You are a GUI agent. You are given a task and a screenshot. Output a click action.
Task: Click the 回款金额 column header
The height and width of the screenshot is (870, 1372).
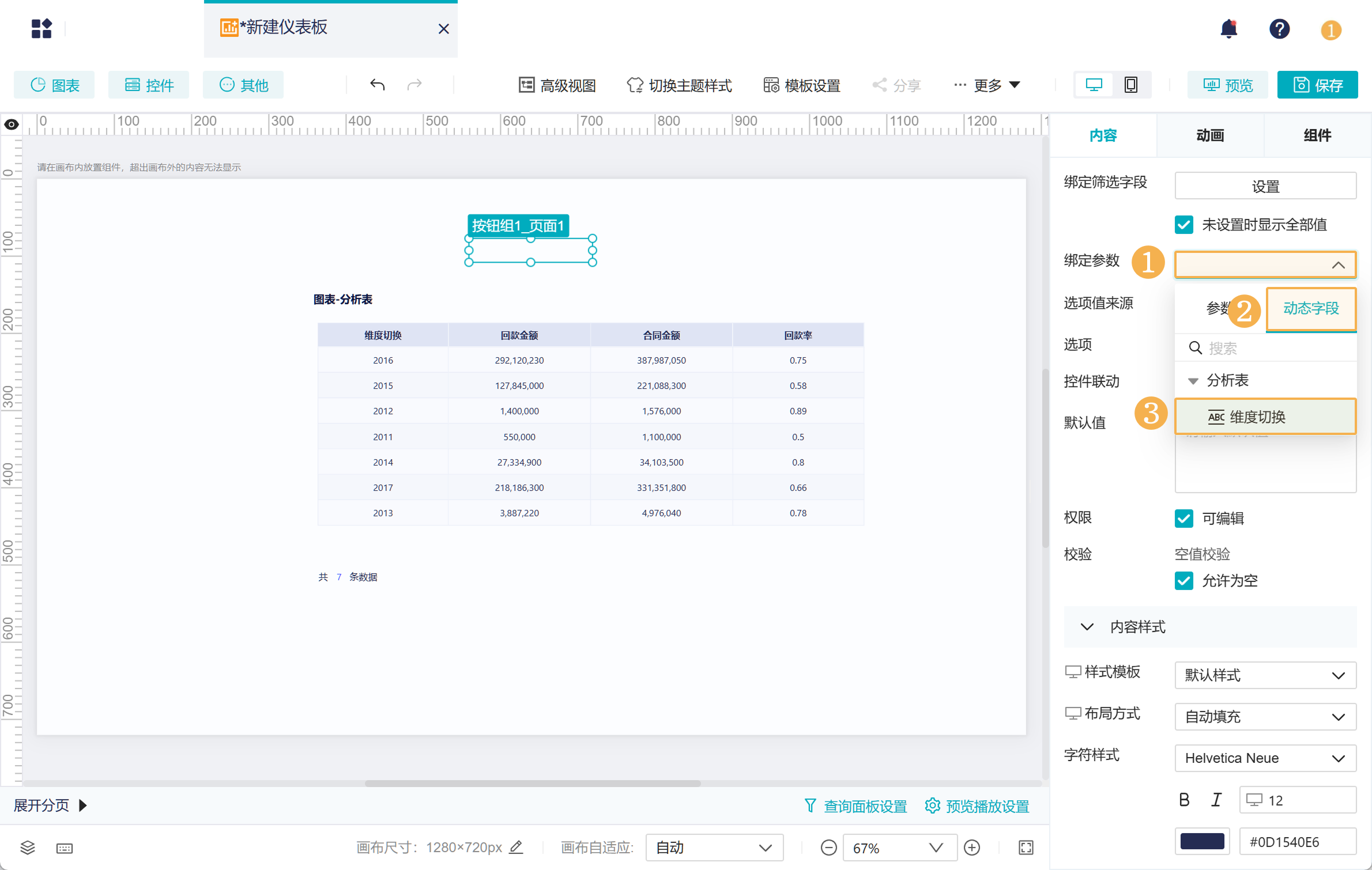[x=519, y=335]
